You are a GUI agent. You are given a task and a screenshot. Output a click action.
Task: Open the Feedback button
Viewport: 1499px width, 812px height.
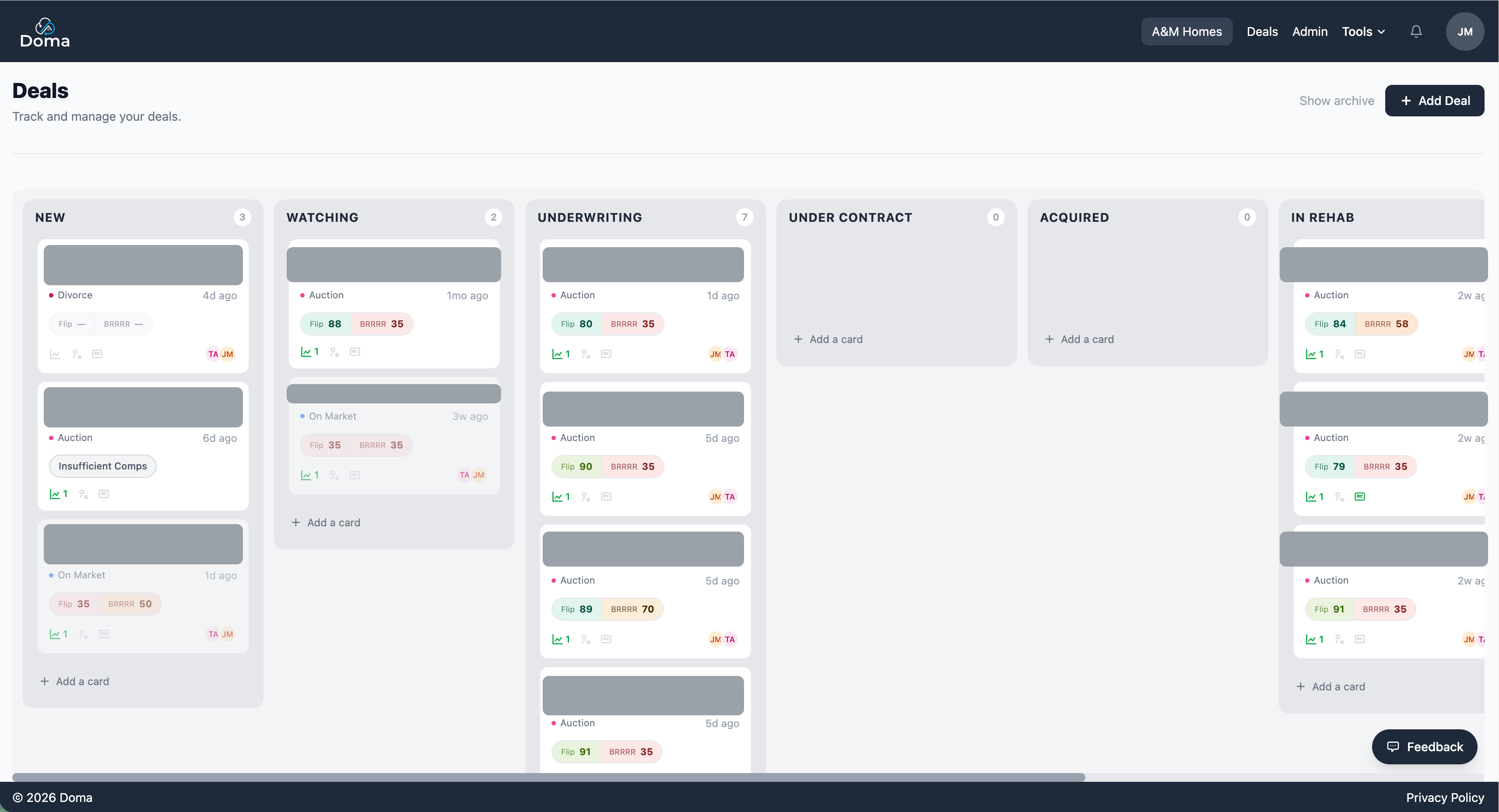[x=1424, y=746]
